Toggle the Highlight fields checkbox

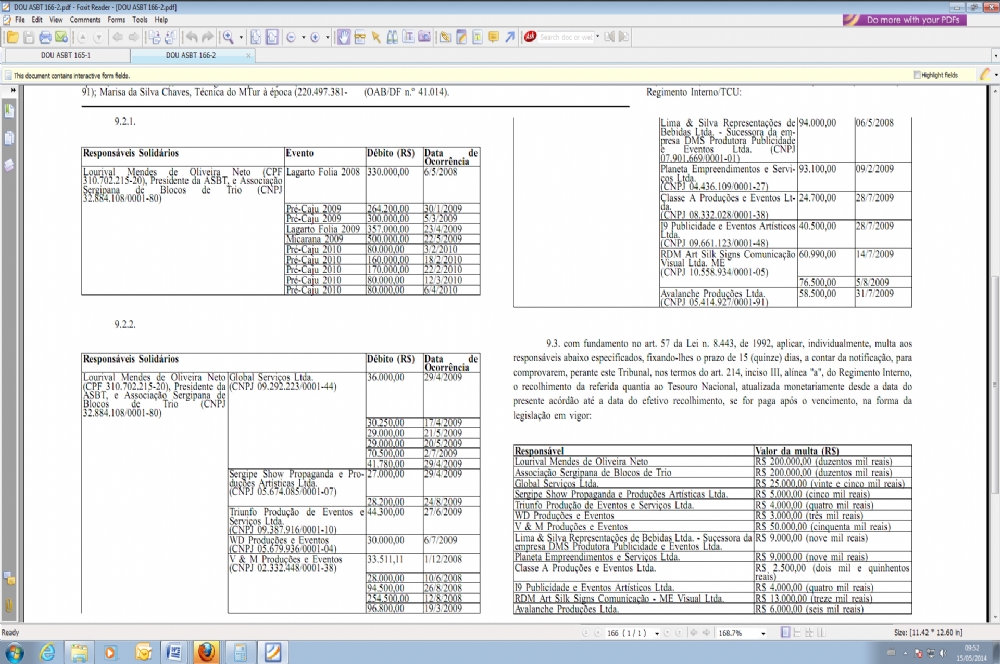click(917, 75)
